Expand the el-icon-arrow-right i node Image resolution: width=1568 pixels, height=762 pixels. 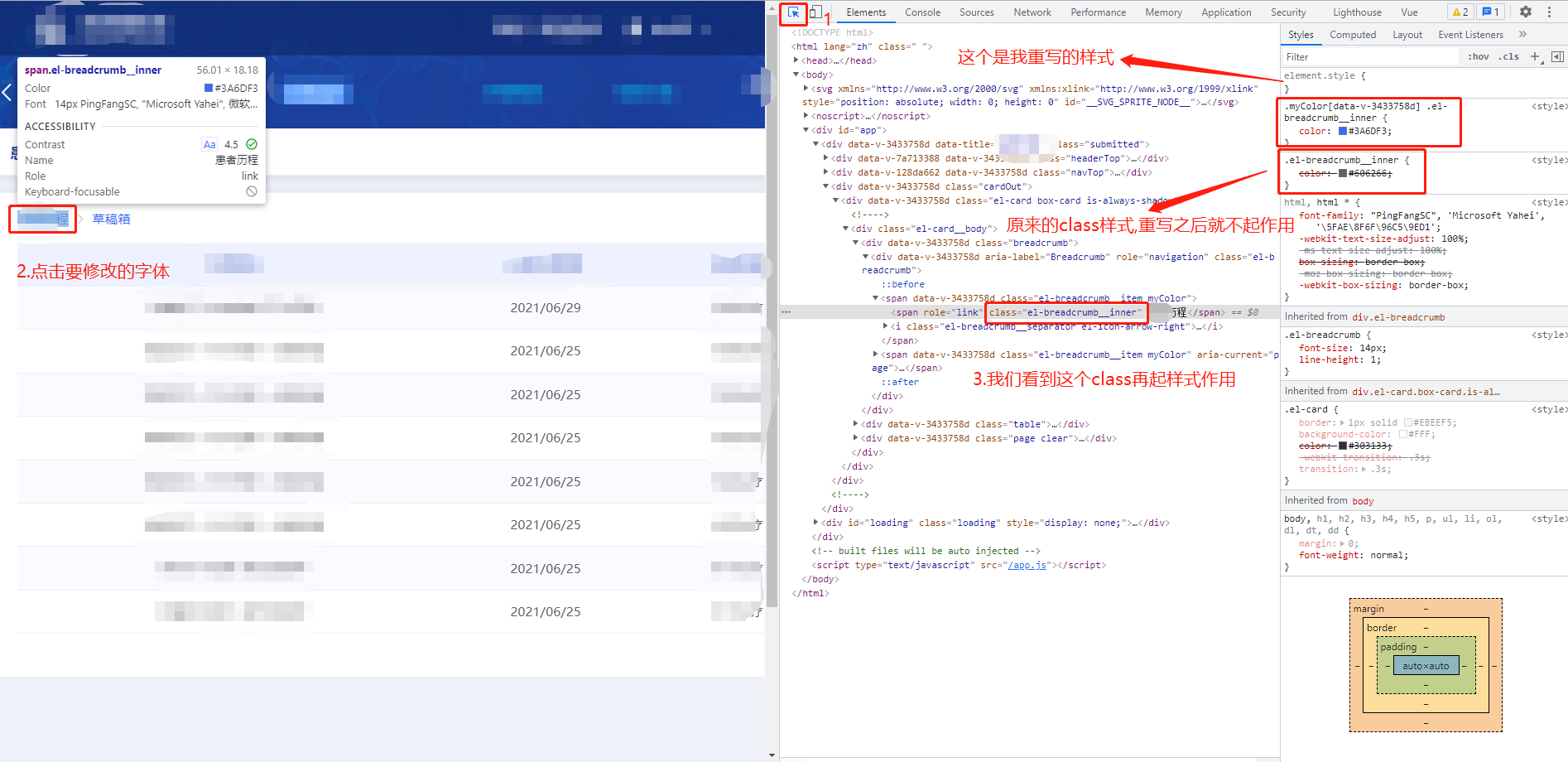886,326
